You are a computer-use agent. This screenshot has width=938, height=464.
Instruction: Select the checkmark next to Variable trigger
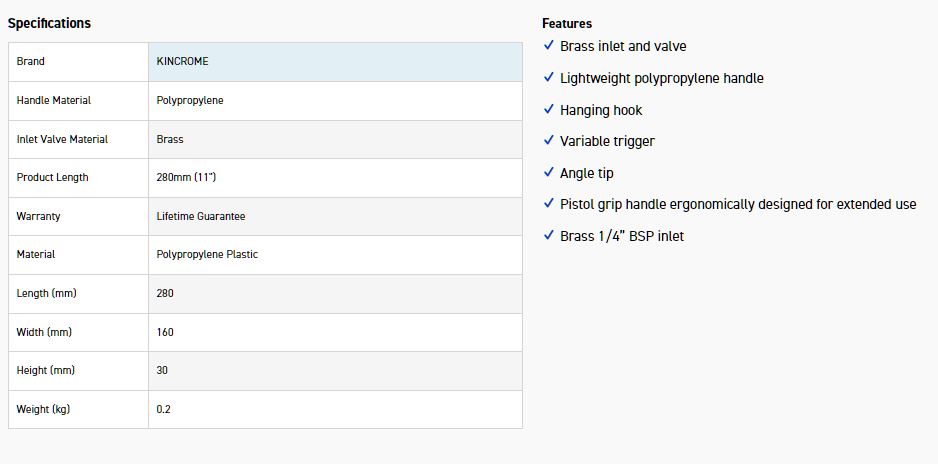pos(548,141)
